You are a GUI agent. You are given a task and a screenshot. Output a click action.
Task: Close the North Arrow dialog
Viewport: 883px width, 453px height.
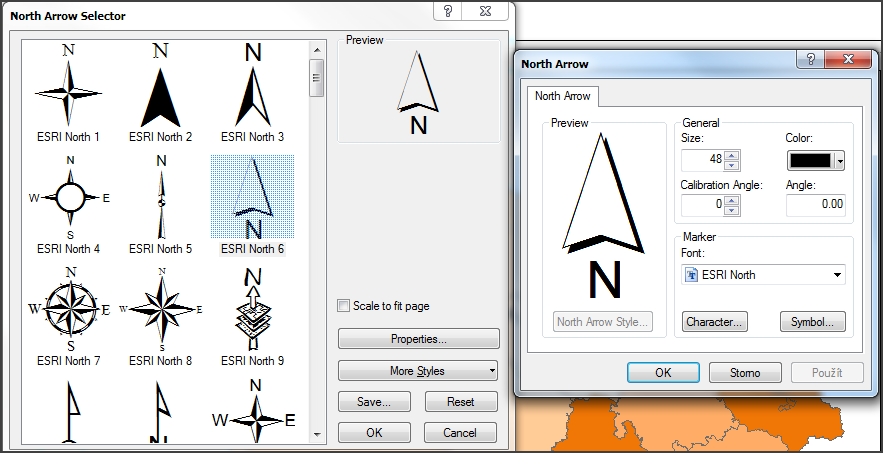(x=849, y=59)
